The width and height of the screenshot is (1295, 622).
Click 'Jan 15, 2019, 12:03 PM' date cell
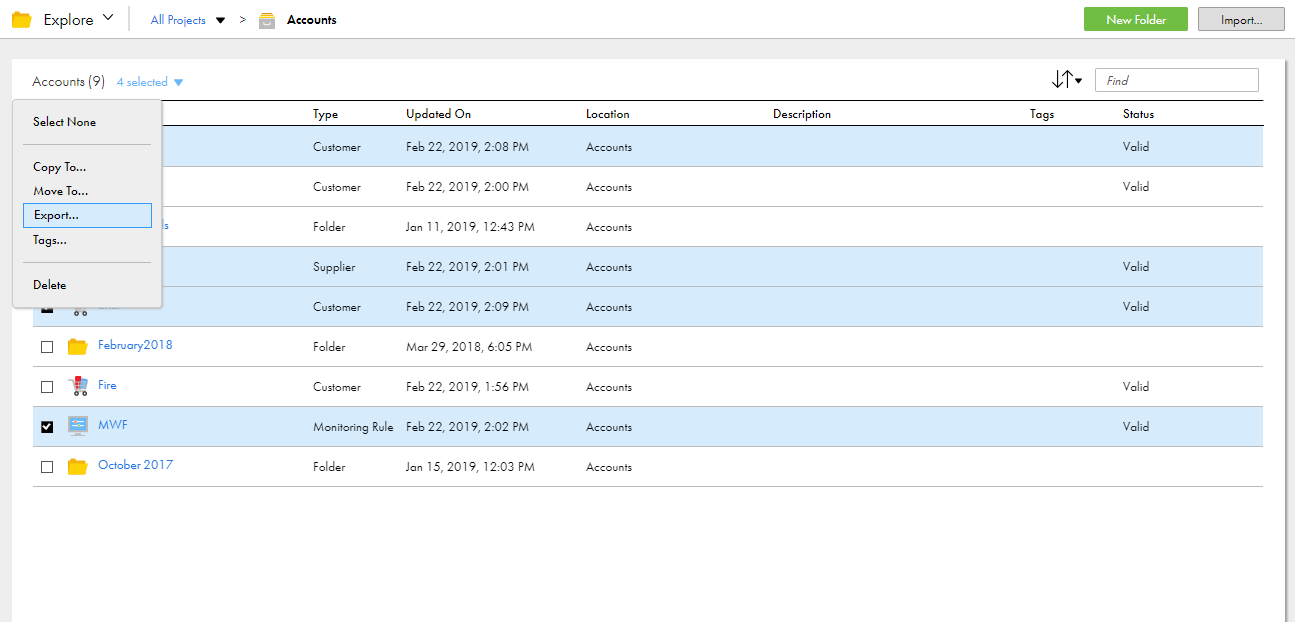(x=470, y=467)
